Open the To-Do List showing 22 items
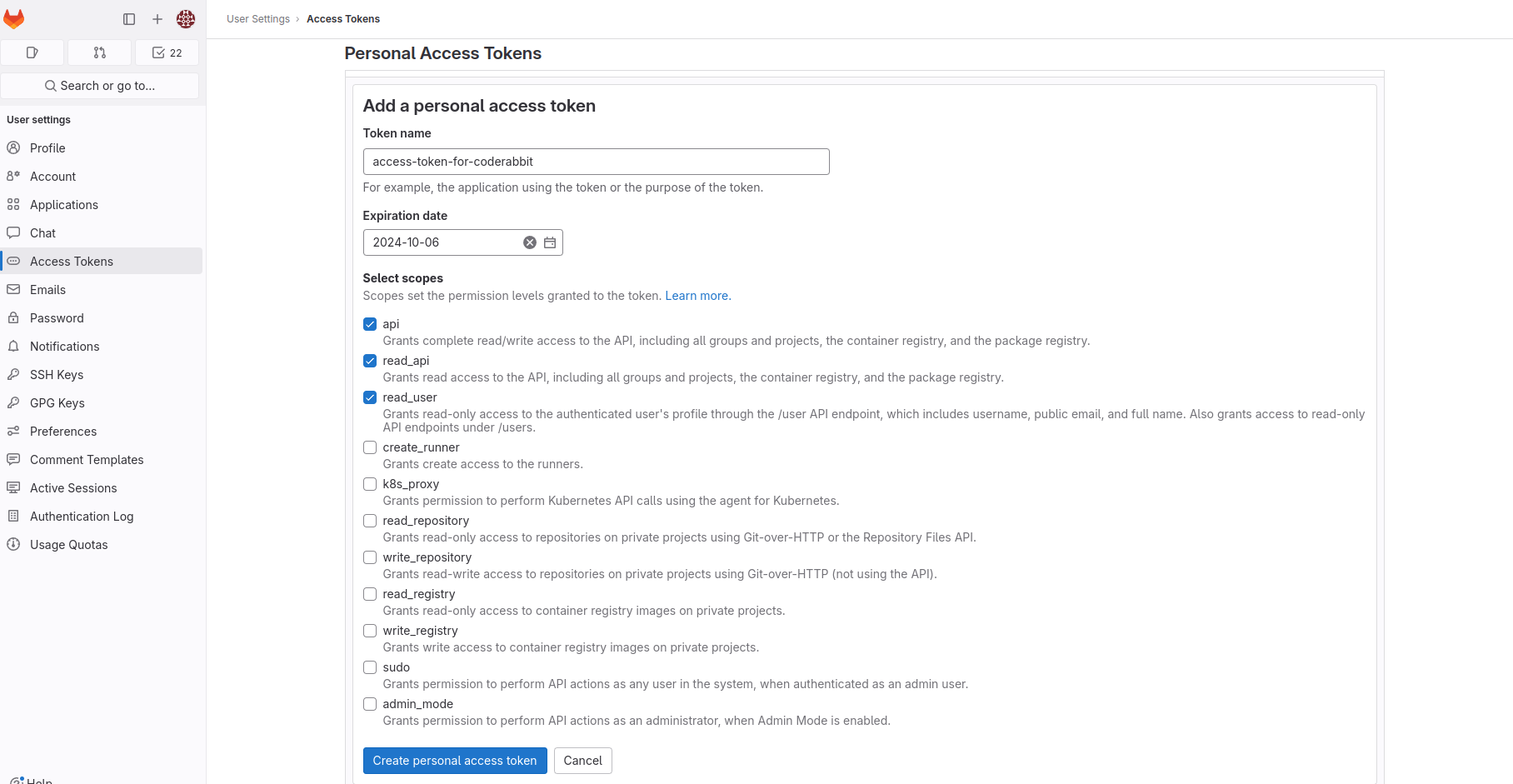The image size is (1513, 784). point(167,52)
